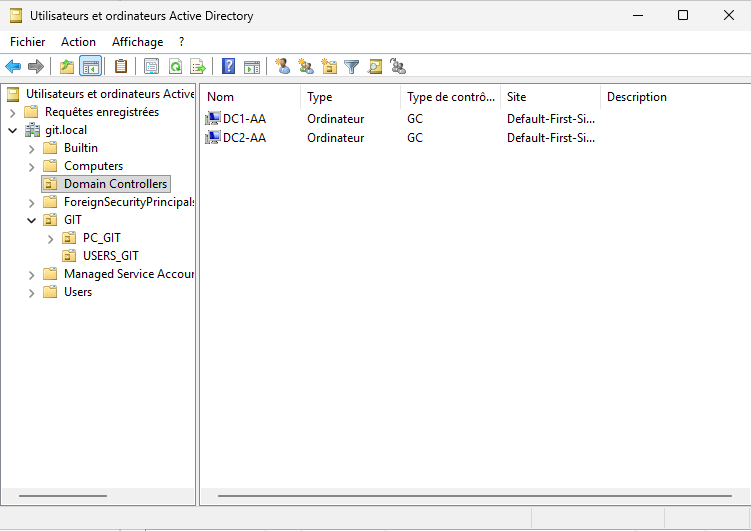Collapse the git.local domain node
Image resolution: width=751 pixels, height=531 pixels.
click(x=13, y=130)
